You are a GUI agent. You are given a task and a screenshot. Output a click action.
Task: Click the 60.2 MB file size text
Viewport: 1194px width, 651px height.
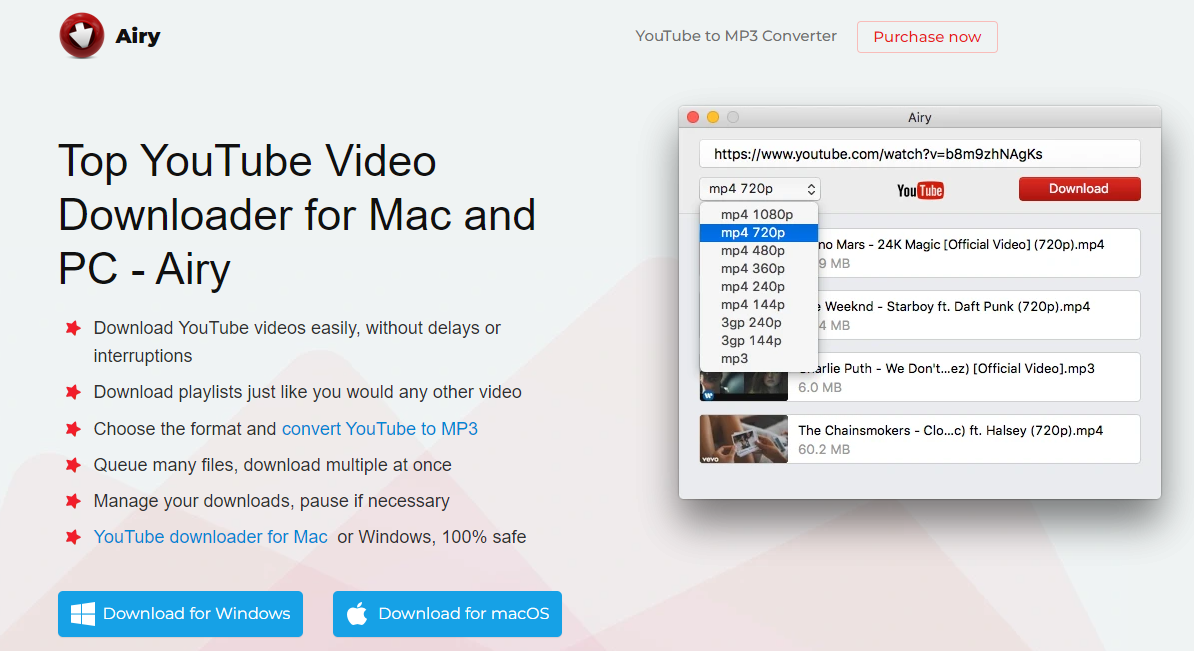coord(824,450)
